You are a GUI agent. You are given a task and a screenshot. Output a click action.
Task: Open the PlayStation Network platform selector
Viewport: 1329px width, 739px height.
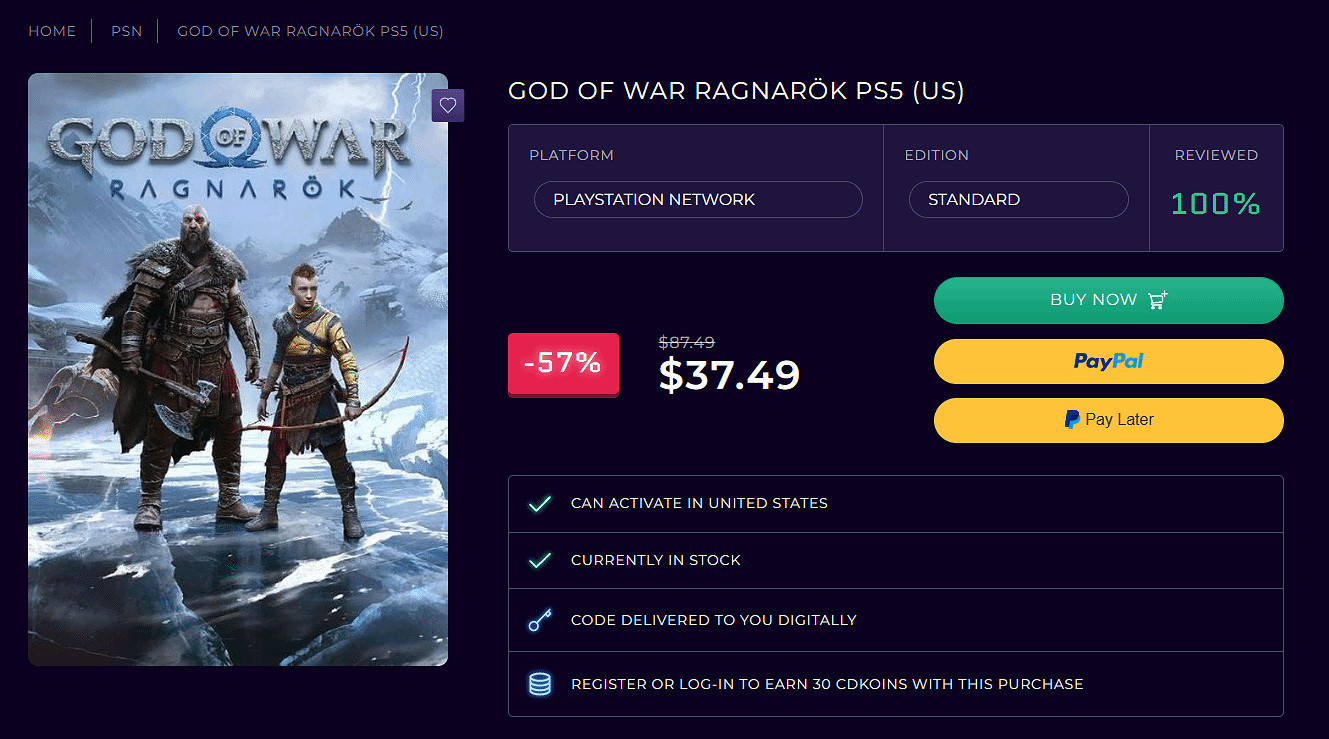(698, 200)
